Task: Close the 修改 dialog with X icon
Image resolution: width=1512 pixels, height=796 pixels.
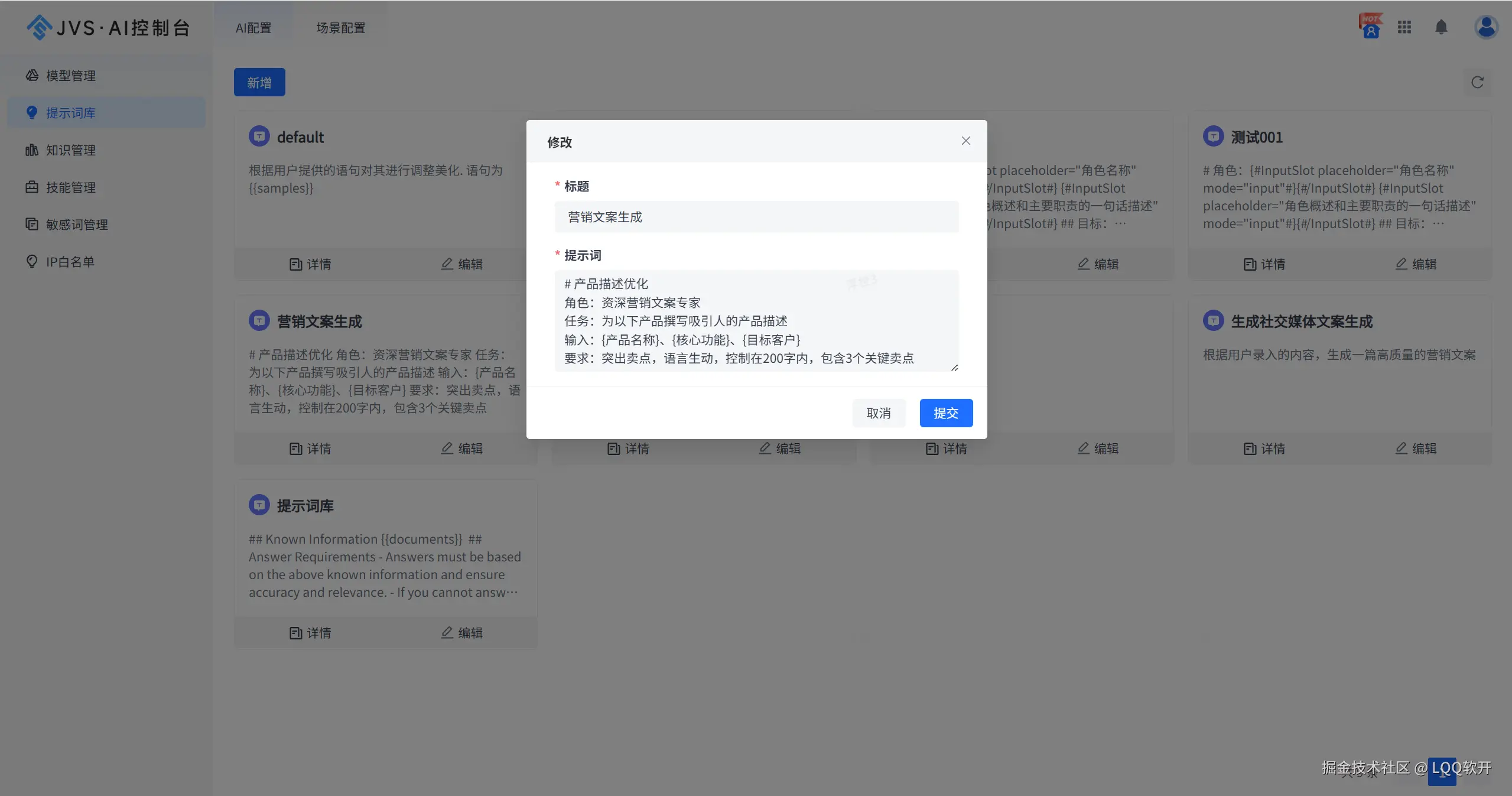Action: click(x=965, y=141)
